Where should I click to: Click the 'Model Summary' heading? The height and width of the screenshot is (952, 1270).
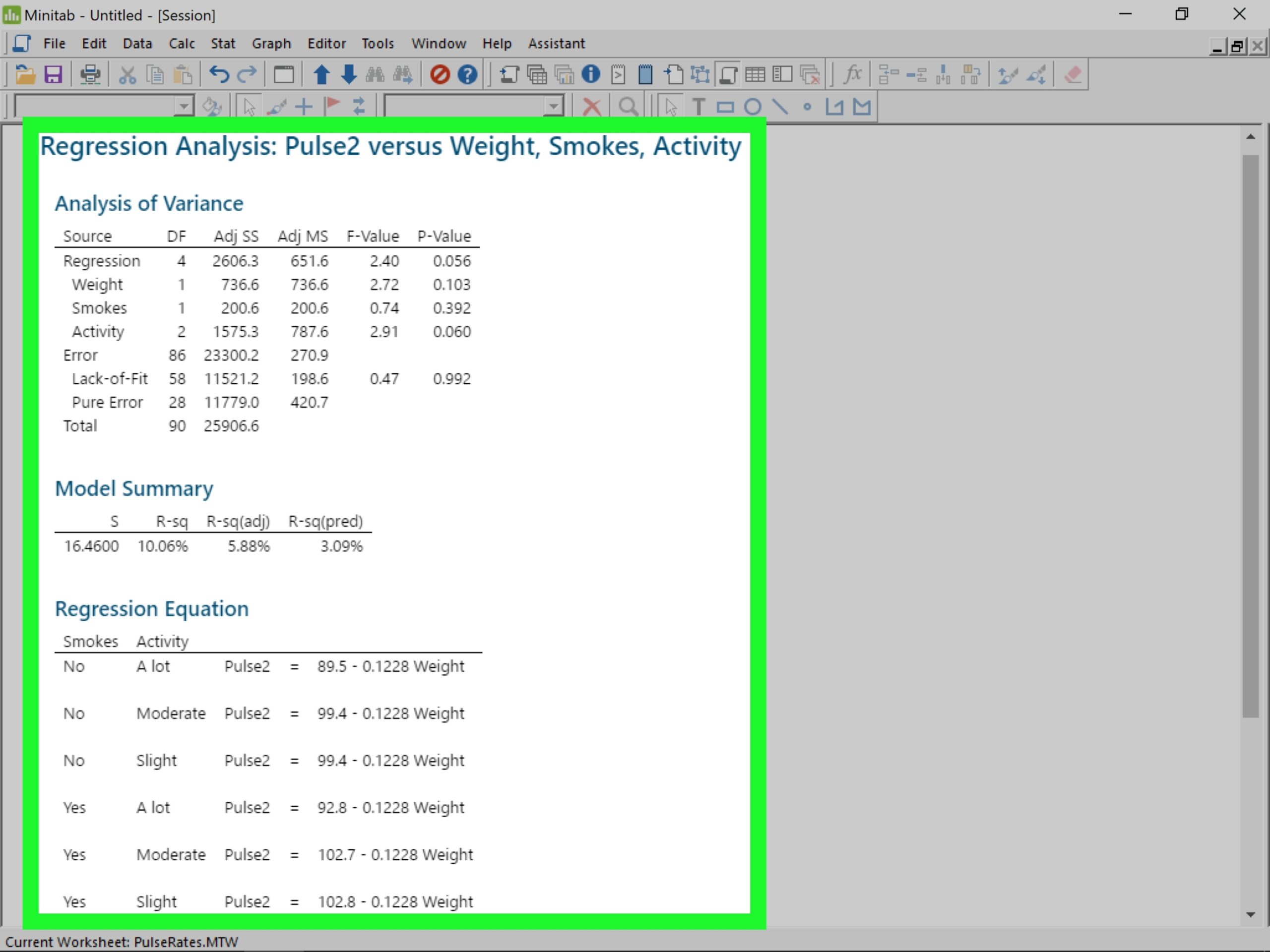134,488
